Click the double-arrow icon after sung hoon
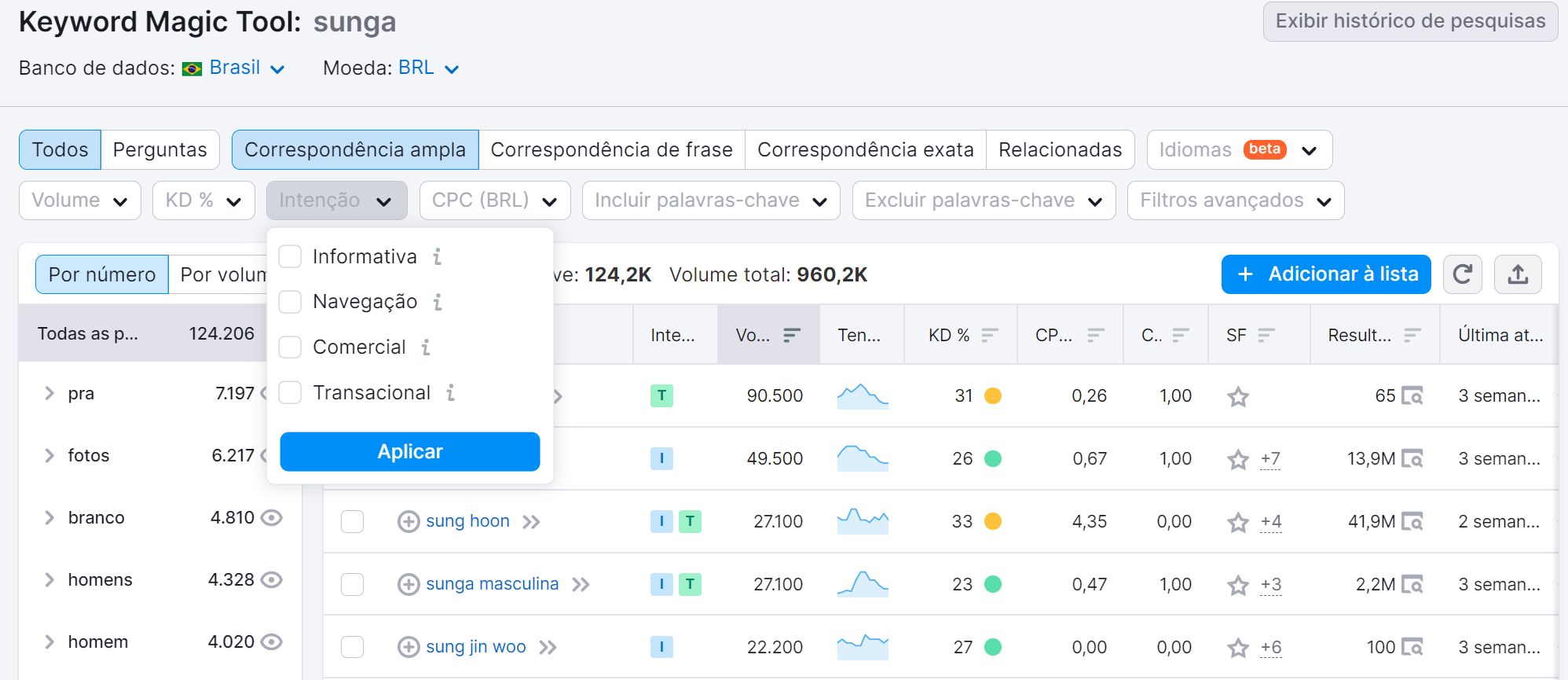The width and height of the screenshot is (1568, 680). pos(532,522)
